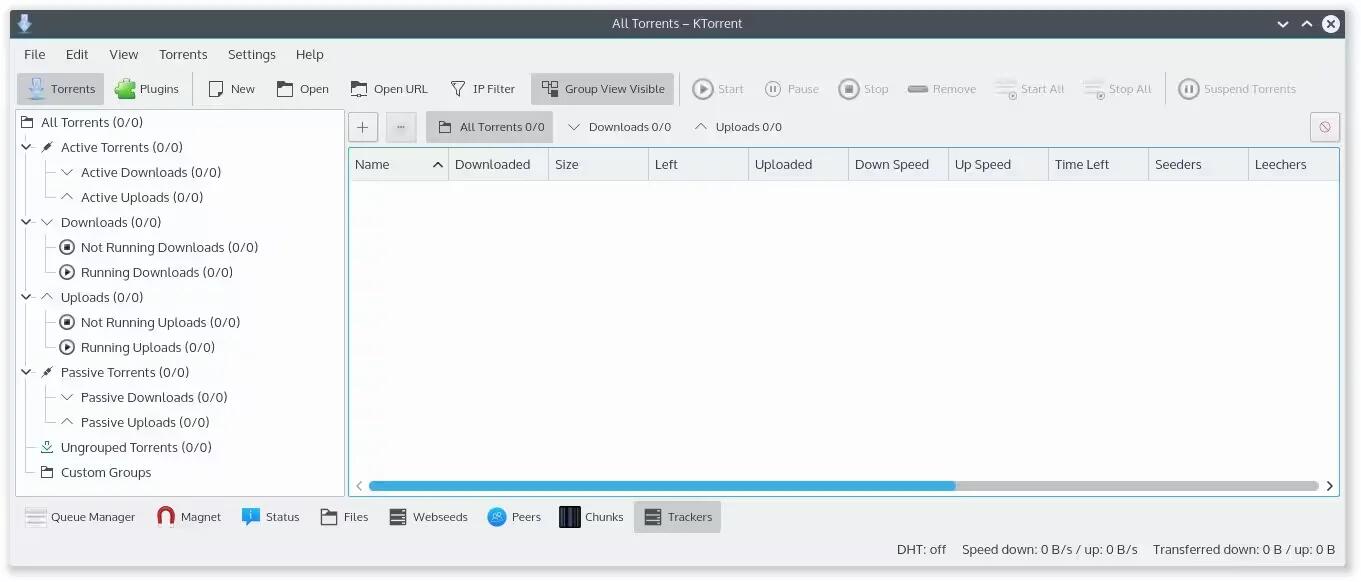1361x582 pixels.
Task: Show the Webseeds panel
Action: pos(428,517)
